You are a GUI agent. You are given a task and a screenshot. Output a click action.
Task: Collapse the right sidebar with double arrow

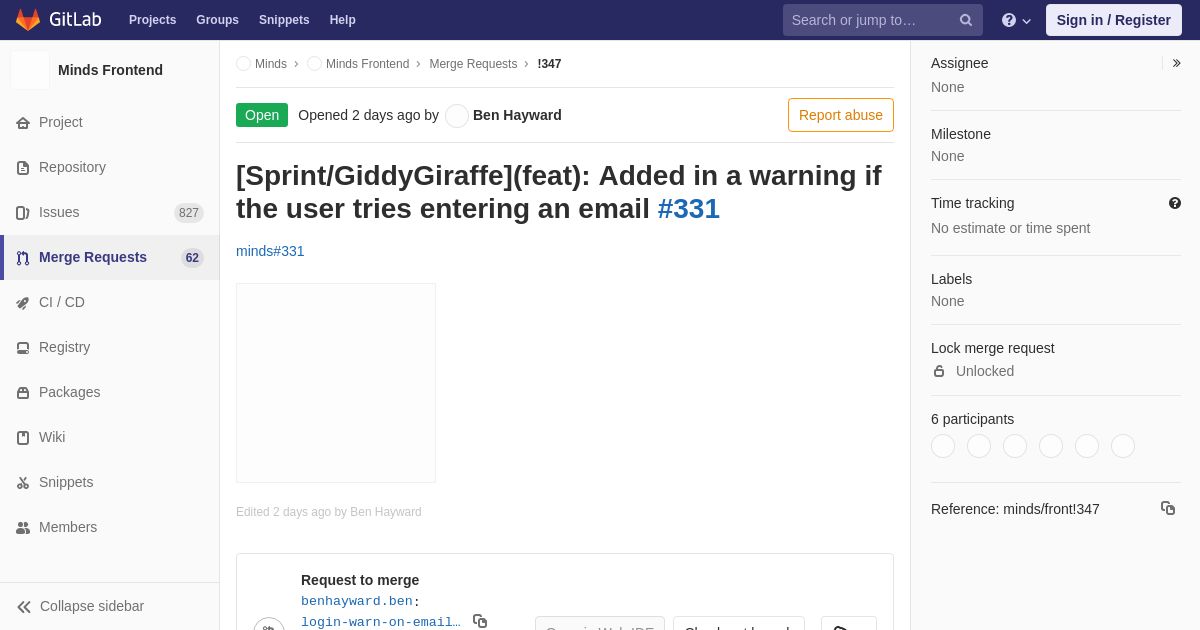click(x=1176, y=63)
